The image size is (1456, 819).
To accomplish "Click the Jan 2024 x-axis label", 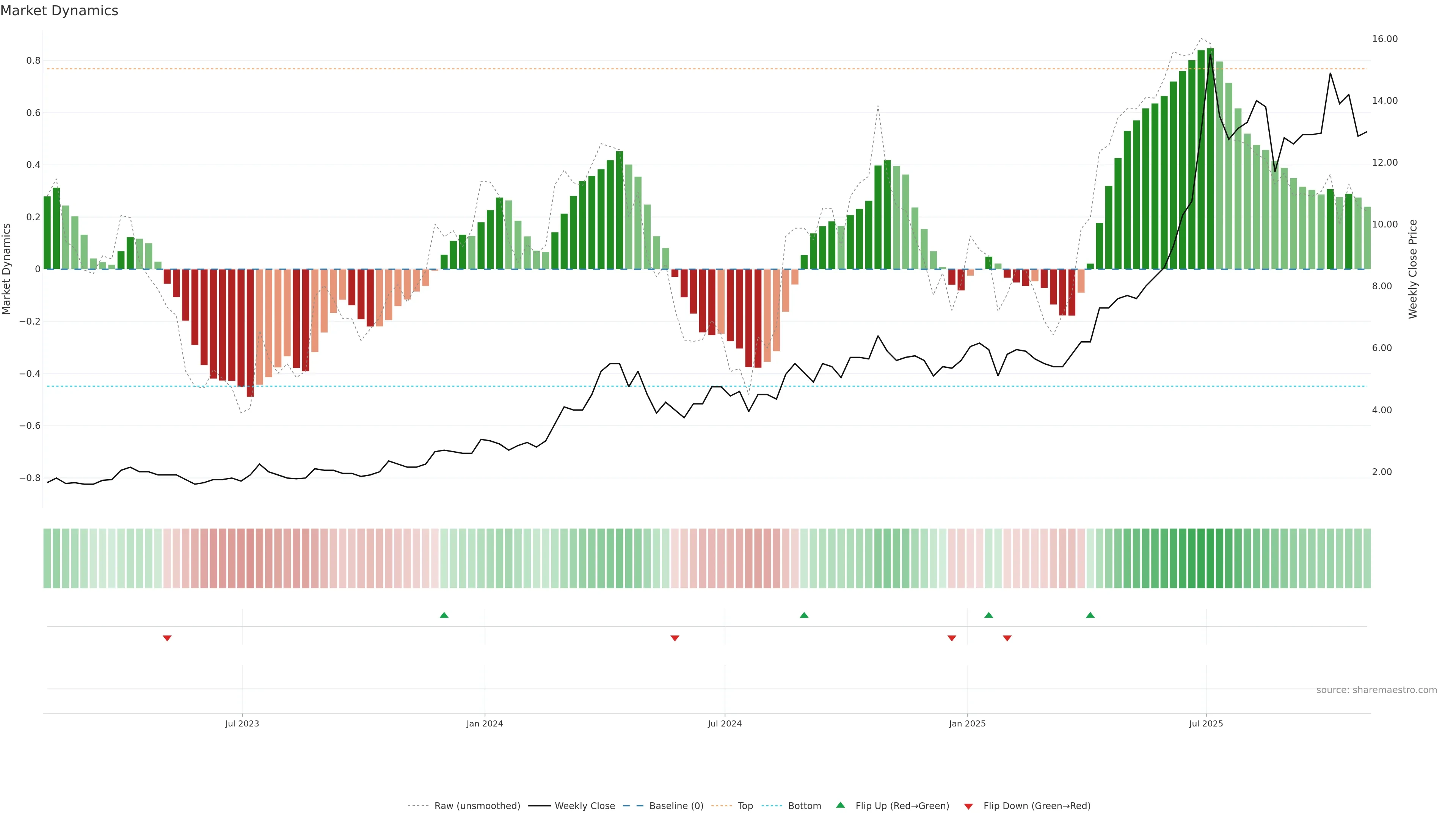I will click(485, 723).
